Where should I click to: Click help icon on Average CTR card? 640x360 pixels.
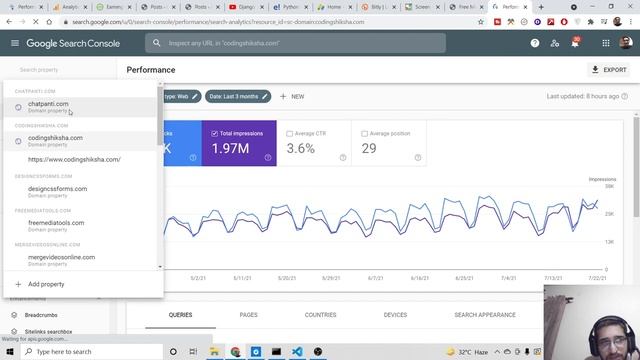(x=343, y=158)
